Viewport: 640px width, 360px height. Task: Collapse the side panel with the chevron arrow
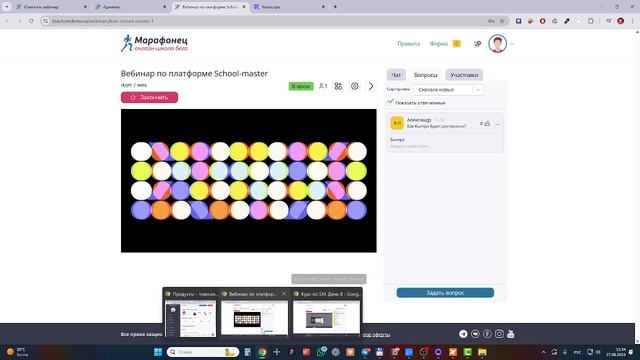(x=371, y=86)
